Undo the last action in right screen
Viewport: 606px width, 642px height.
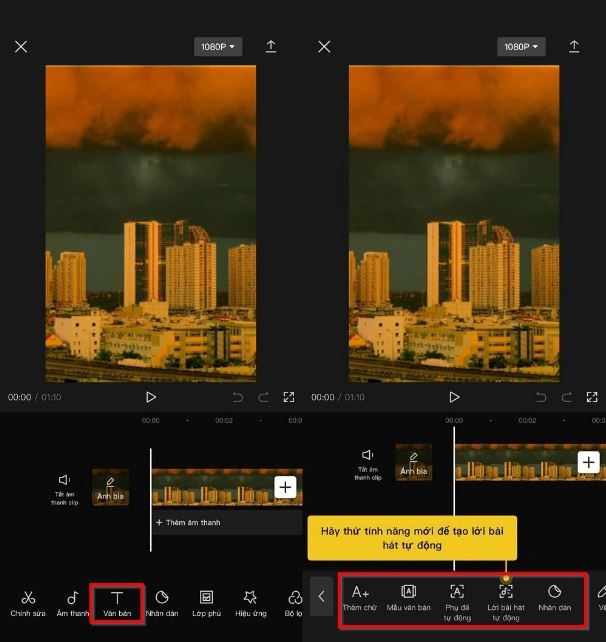[541, 397]
